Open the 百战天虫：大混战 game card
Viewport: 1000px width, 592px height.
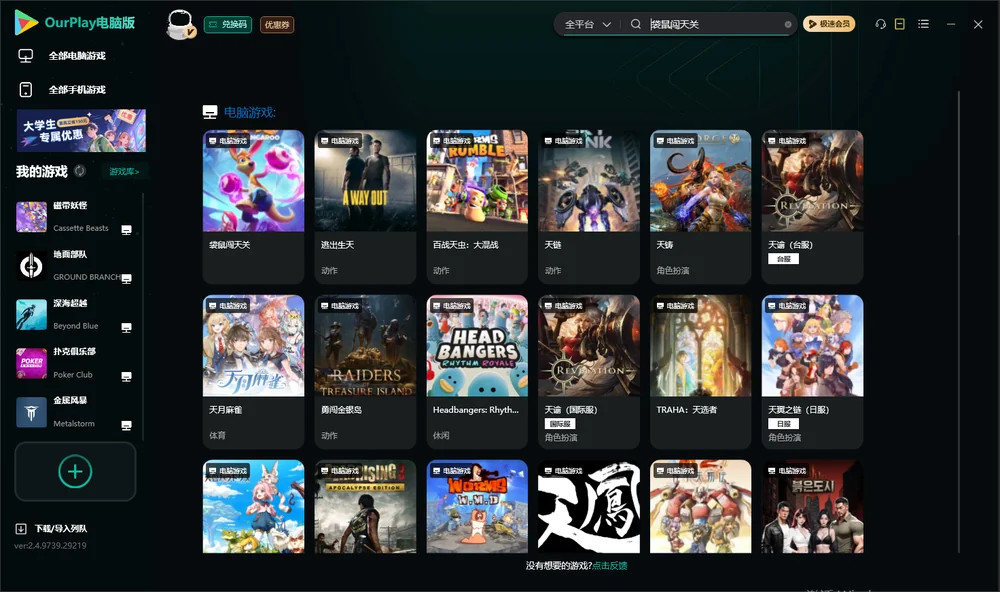pos(477,207)
